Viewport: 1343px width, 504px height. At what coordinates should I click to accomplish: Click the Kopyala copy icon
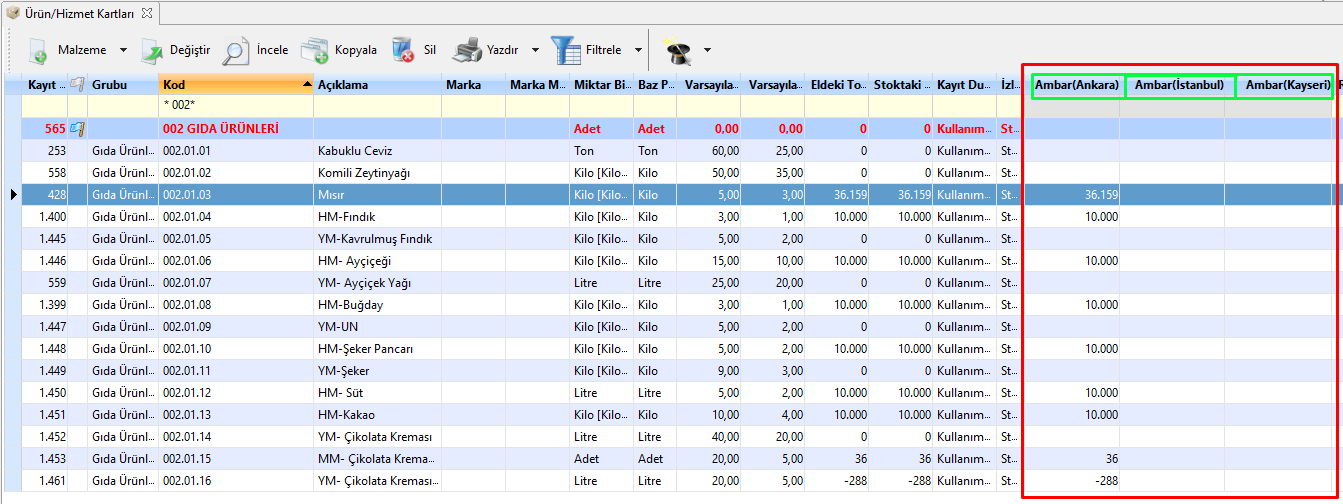point(315,50)
